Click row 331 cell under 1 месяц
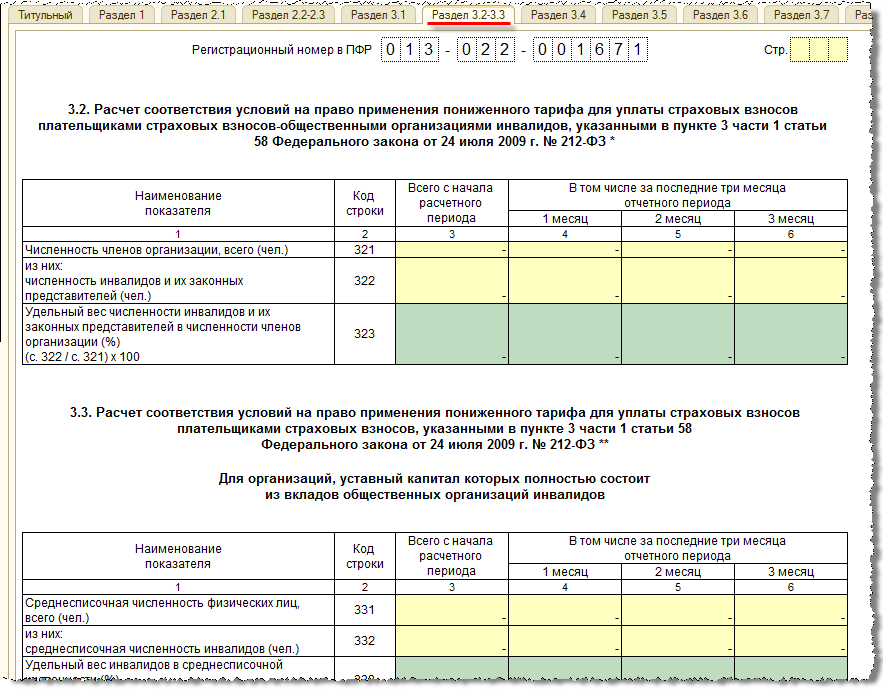Screen dimensions: 883x689 565,610
